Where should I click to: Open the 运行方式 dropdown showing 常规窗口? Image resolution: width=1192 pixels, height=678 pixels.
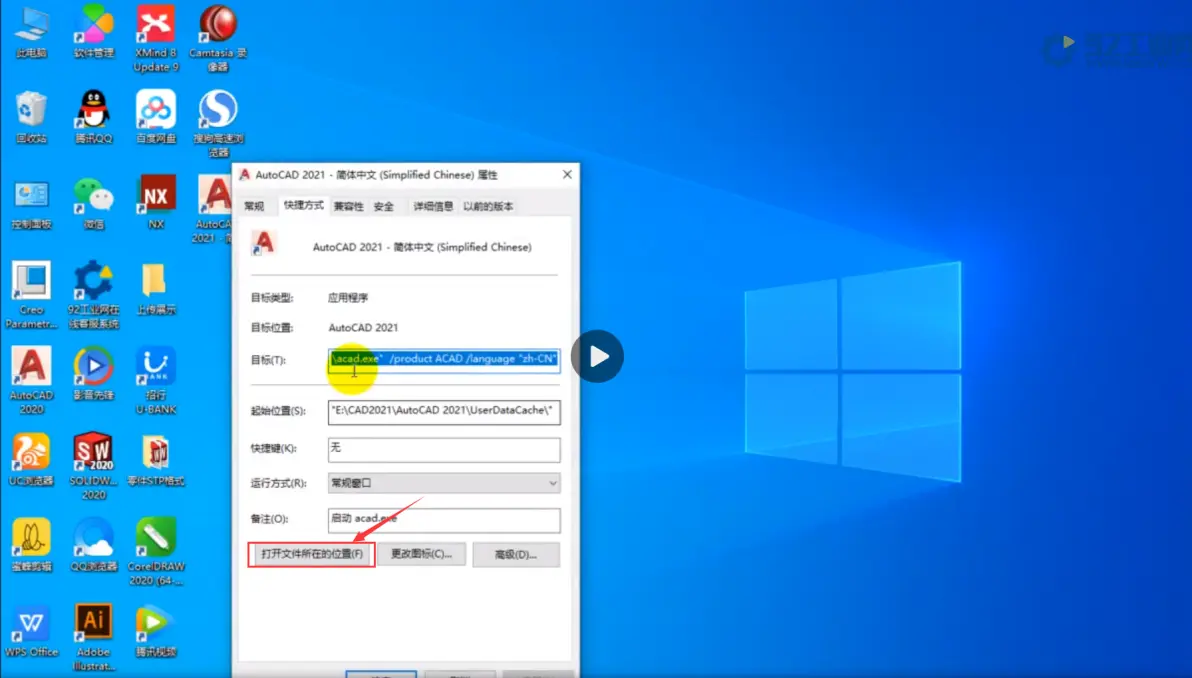point(444,483)
